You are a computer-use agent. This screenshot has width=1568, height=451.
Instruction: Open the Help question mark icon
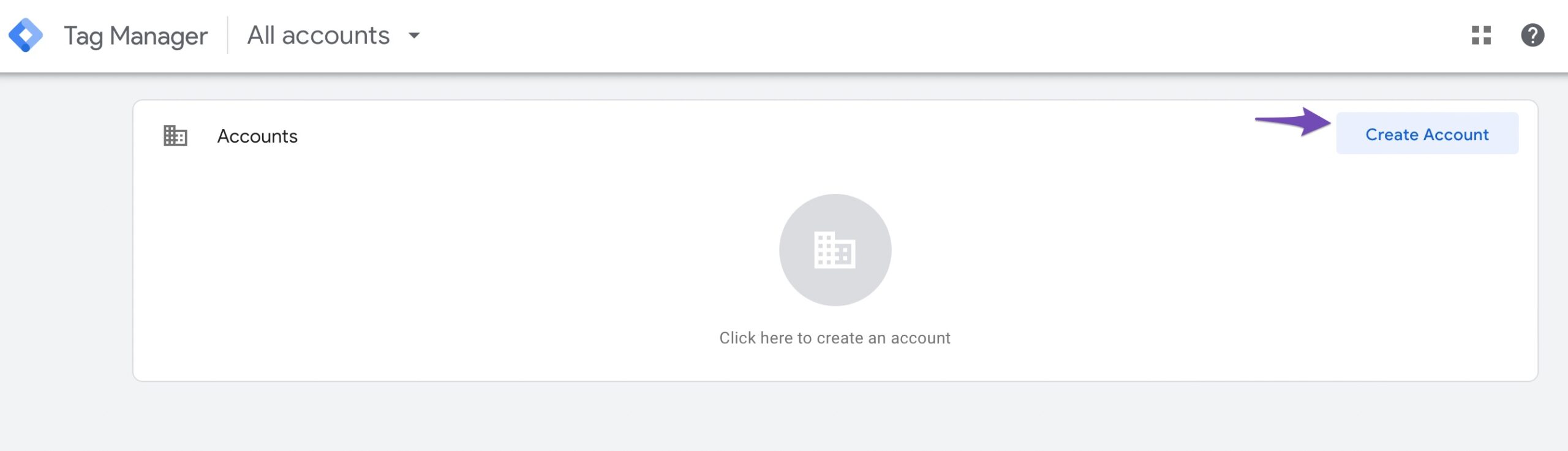tap(1532, 35)
